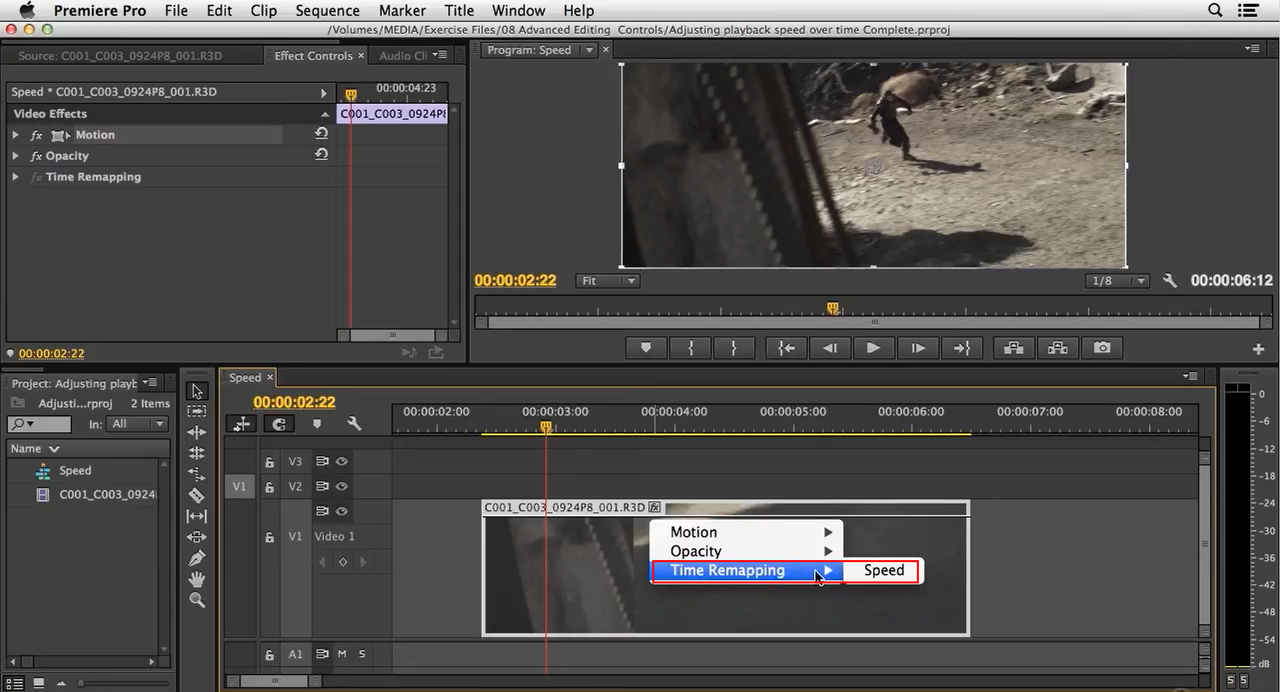Expand Time Remapping properties

pos(16,177)
